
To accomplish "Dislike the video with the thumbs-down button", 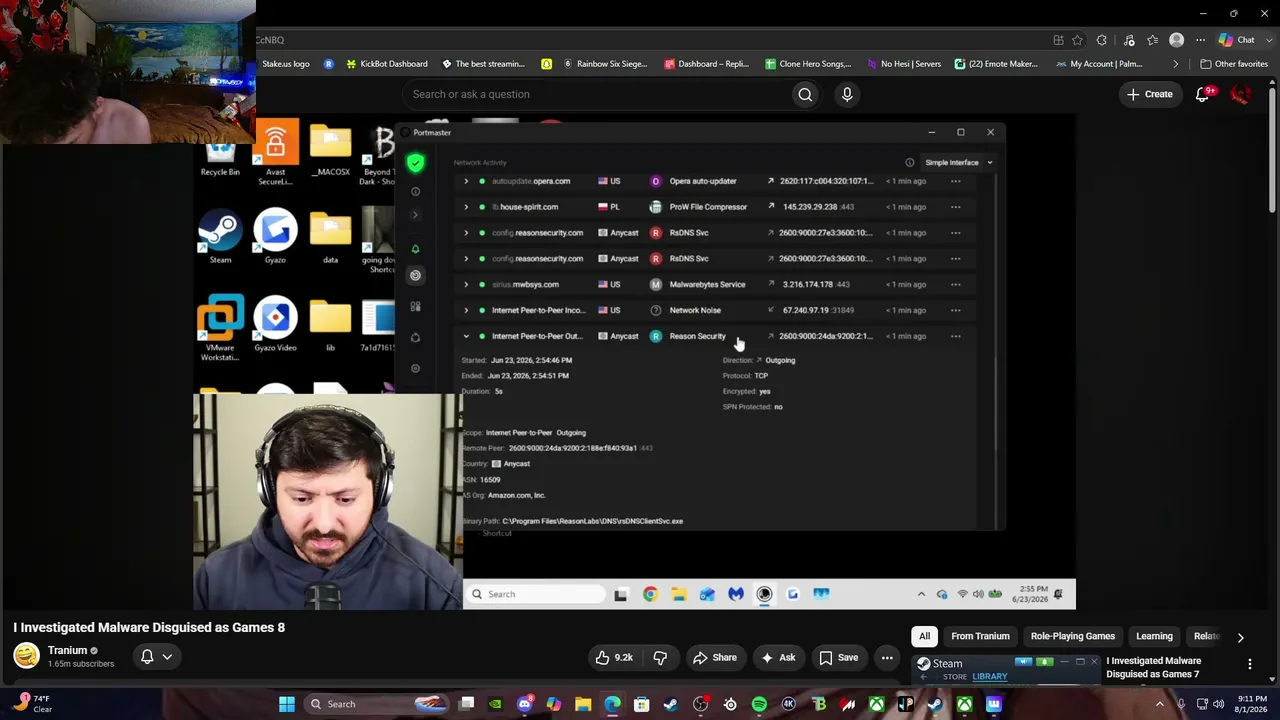I will click(660, 657).
